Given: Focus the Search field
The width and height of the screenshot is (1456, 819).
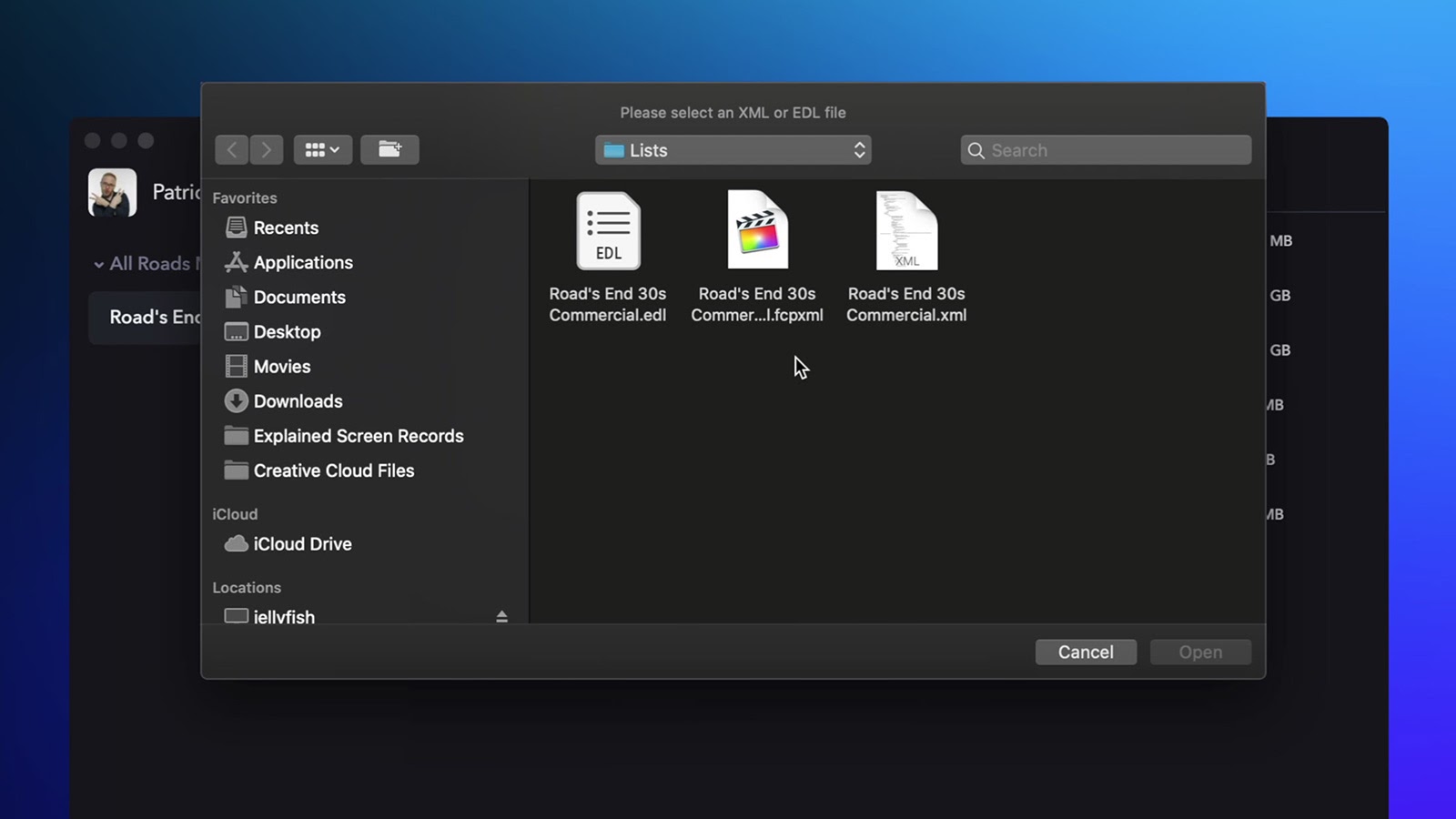Looking at the screenshot, I should [x=1106, y=150].
